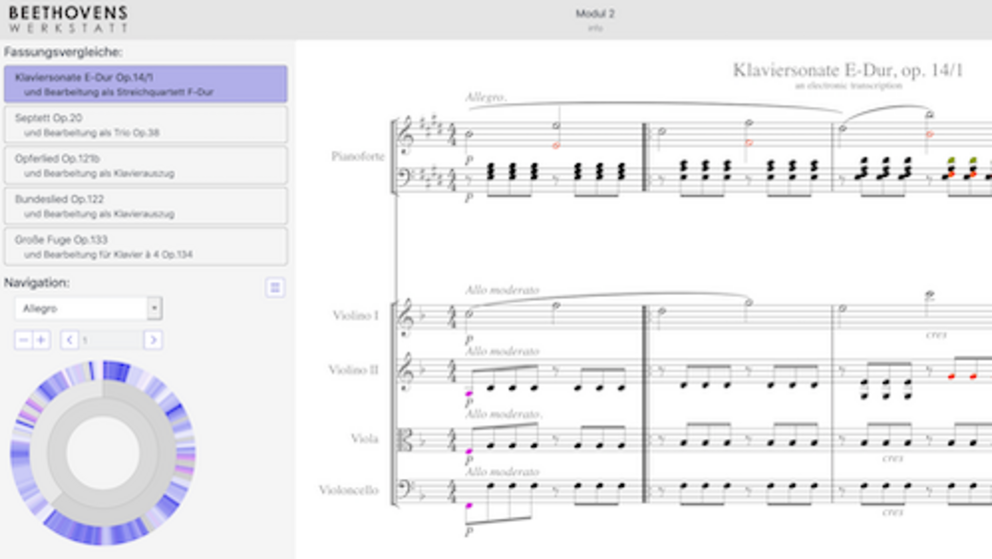Open the Allegro movement dropdown
Image resolution: width=992 pixels, height=559 pixels.
click(x=89, y=309)
